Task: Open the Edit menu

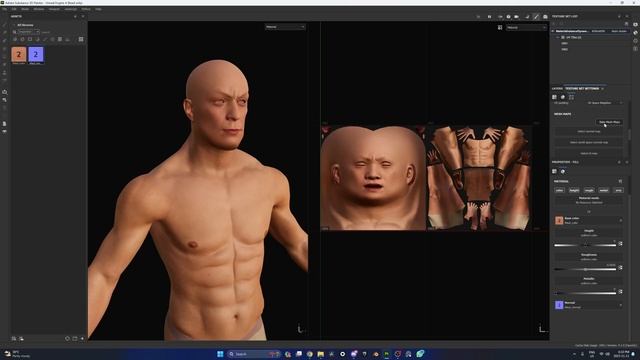Action: [x=14, y=9]
